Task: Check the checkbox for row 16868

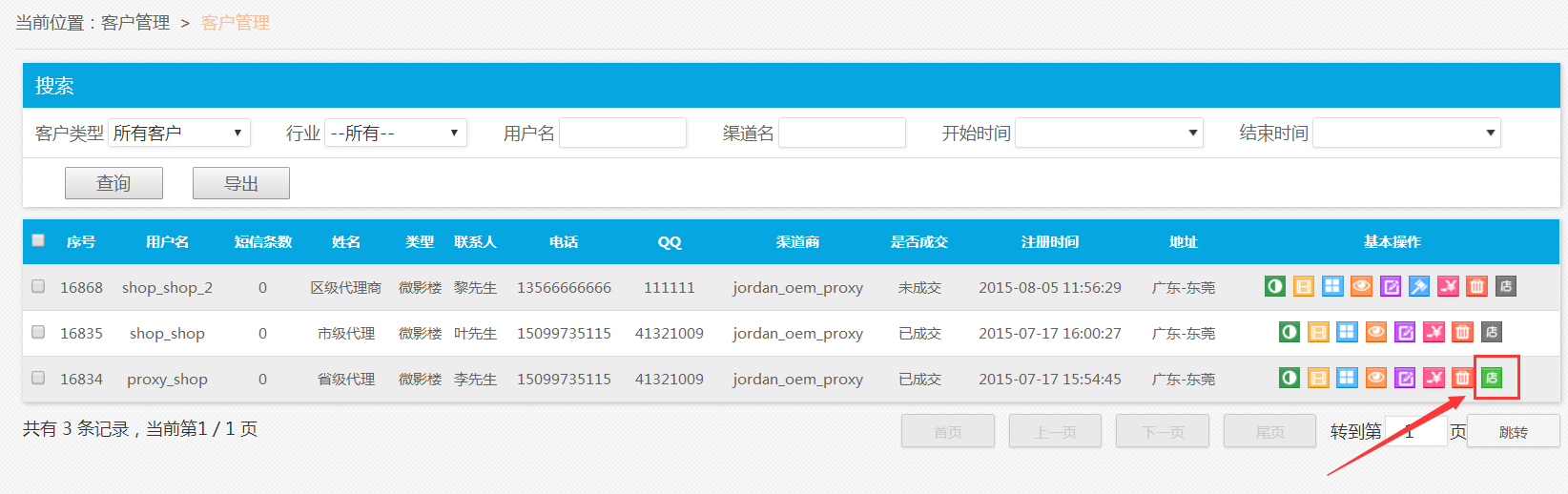Action: (x=38, y=286)
